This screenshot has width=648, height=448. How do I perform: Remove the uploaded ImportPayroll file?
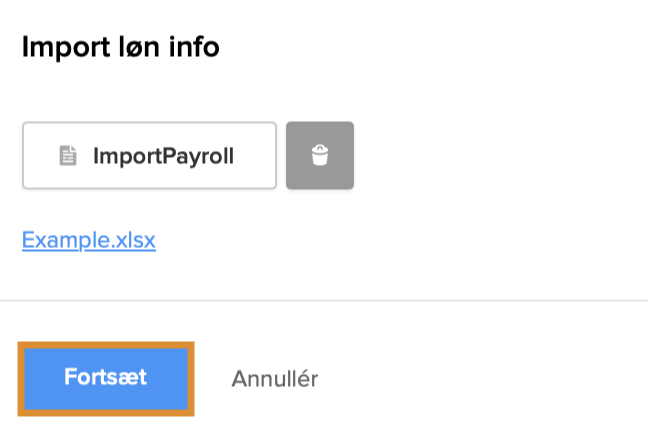[320, 156]
